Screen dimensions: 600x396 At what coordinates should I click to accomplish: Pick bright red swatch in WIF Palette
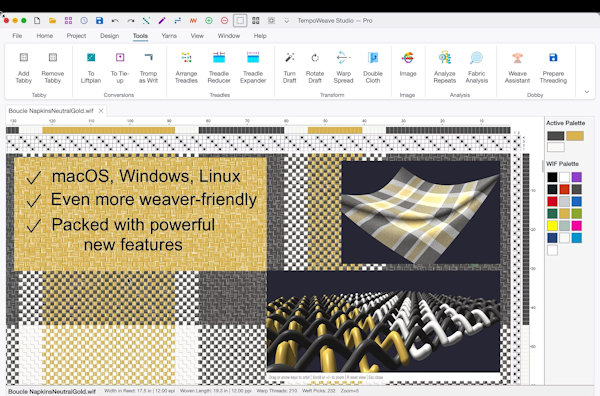[552, 201]
